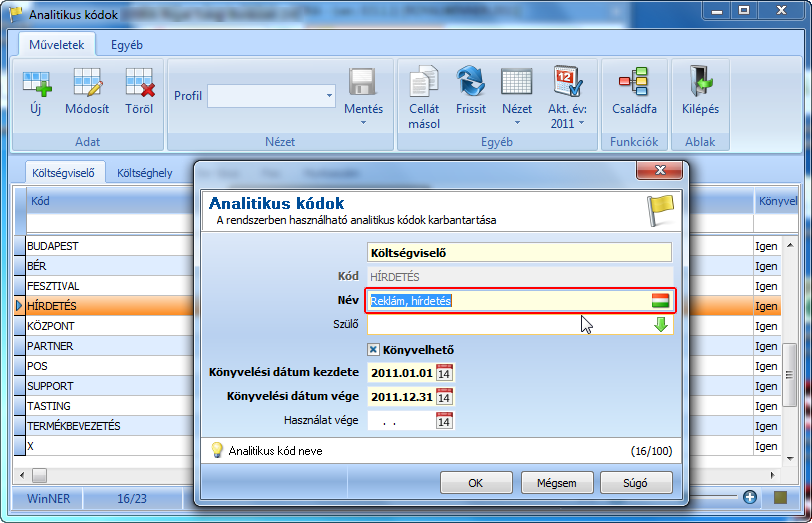This screenshot has width=812, height=523.
Task: Click the green arrow in Szülő field
Action: click(661, 325)
